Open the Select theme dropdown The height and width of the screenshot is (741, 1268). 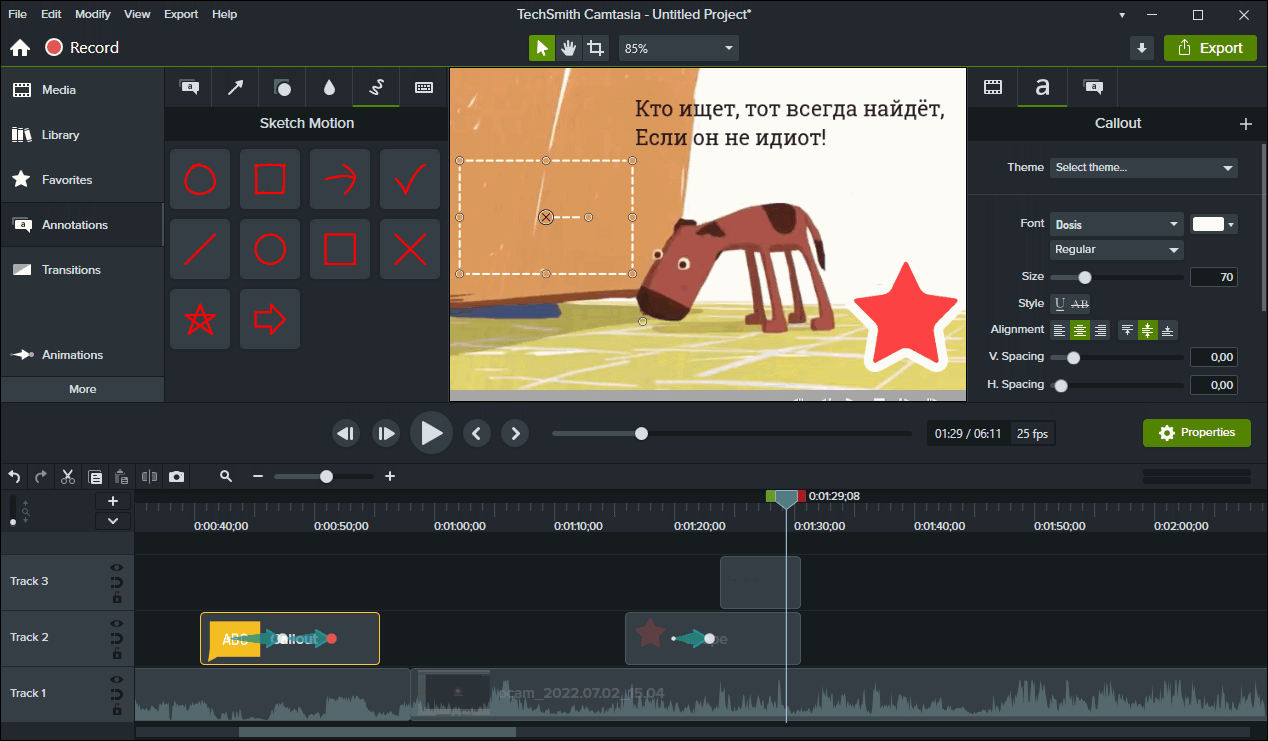[1144, 168]
